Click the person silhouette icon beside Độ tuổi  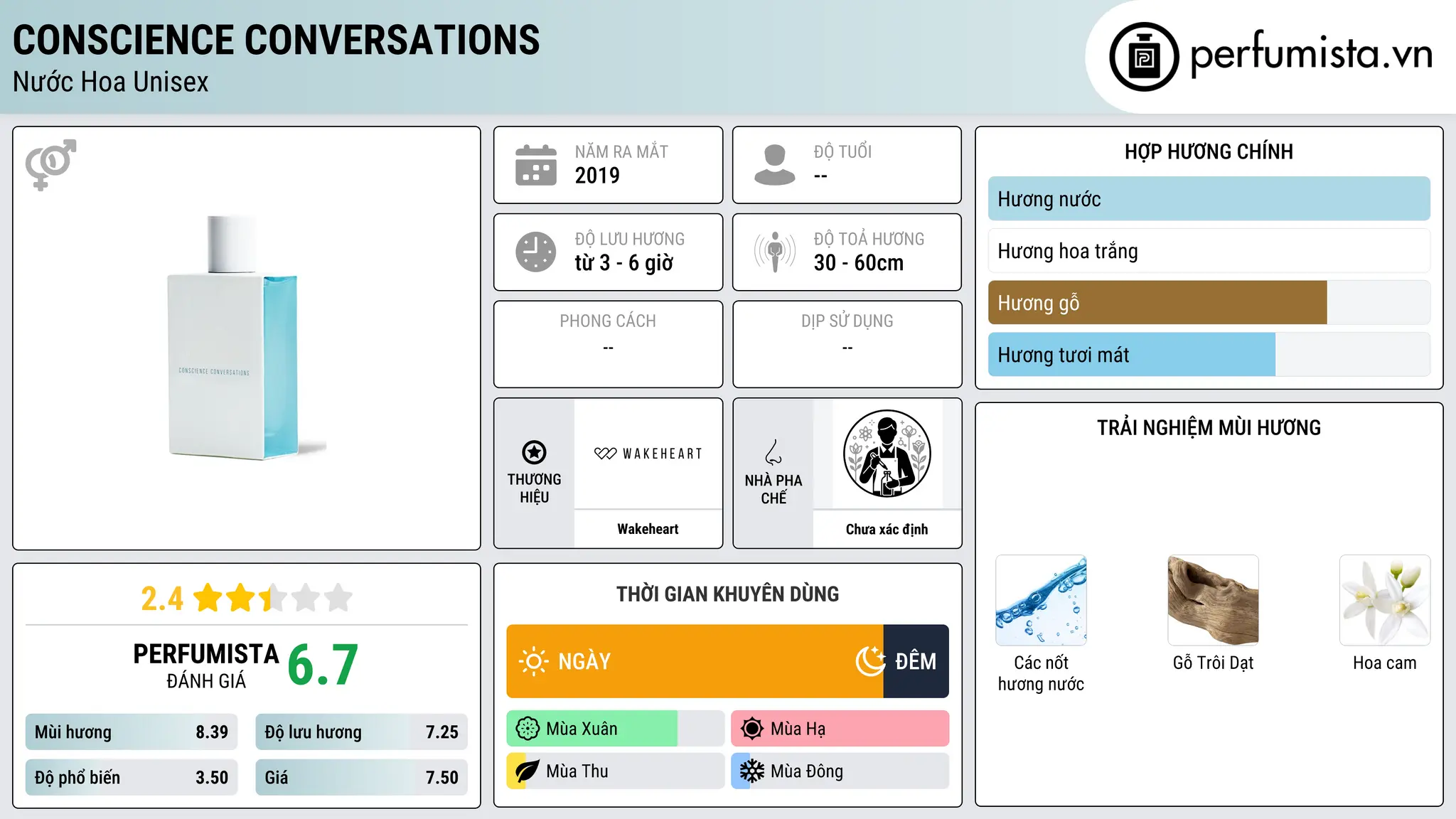(x=774, y=165)
